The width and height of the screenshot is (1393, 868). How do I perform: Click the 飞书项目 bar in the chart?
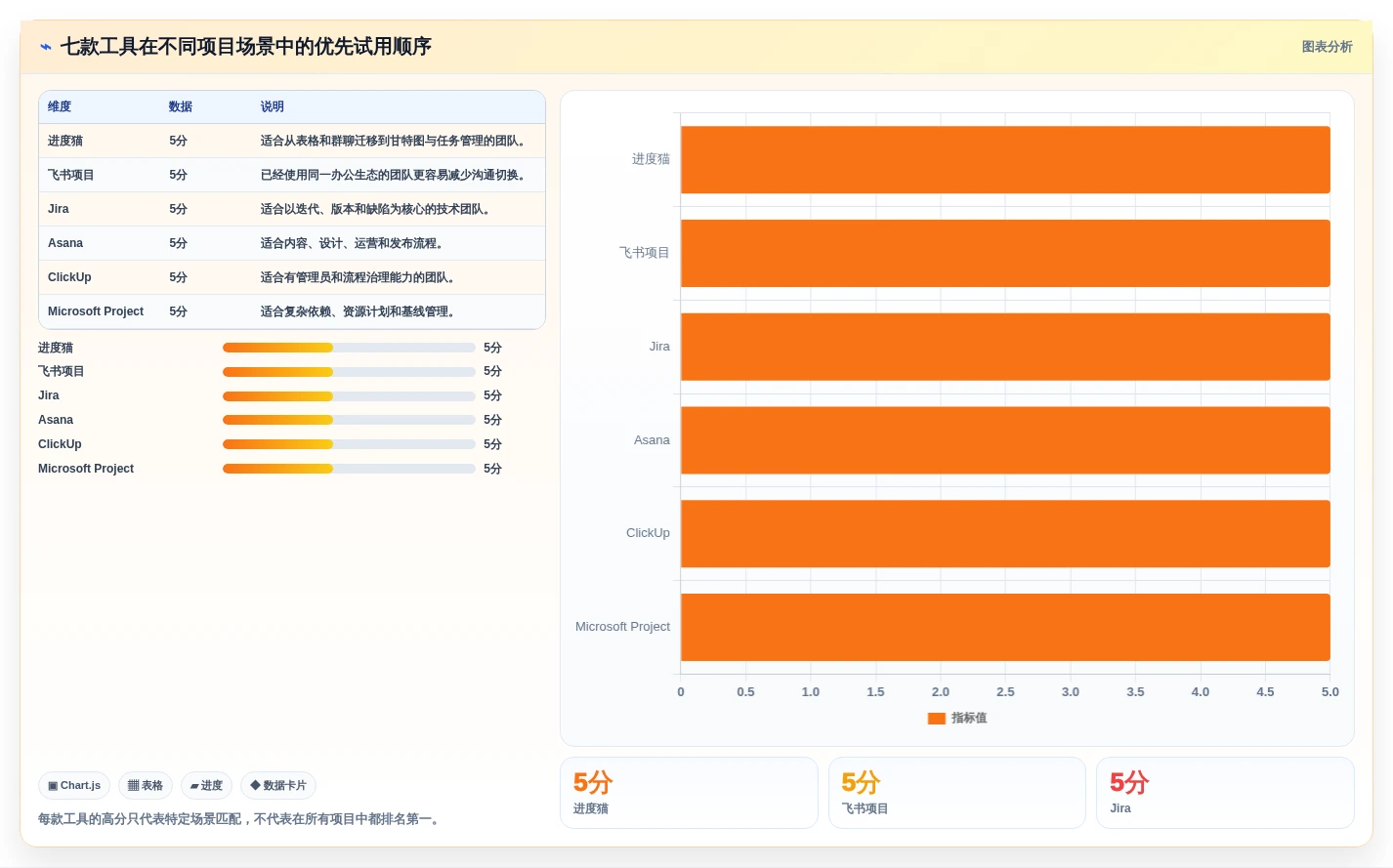click(1005, 253)
